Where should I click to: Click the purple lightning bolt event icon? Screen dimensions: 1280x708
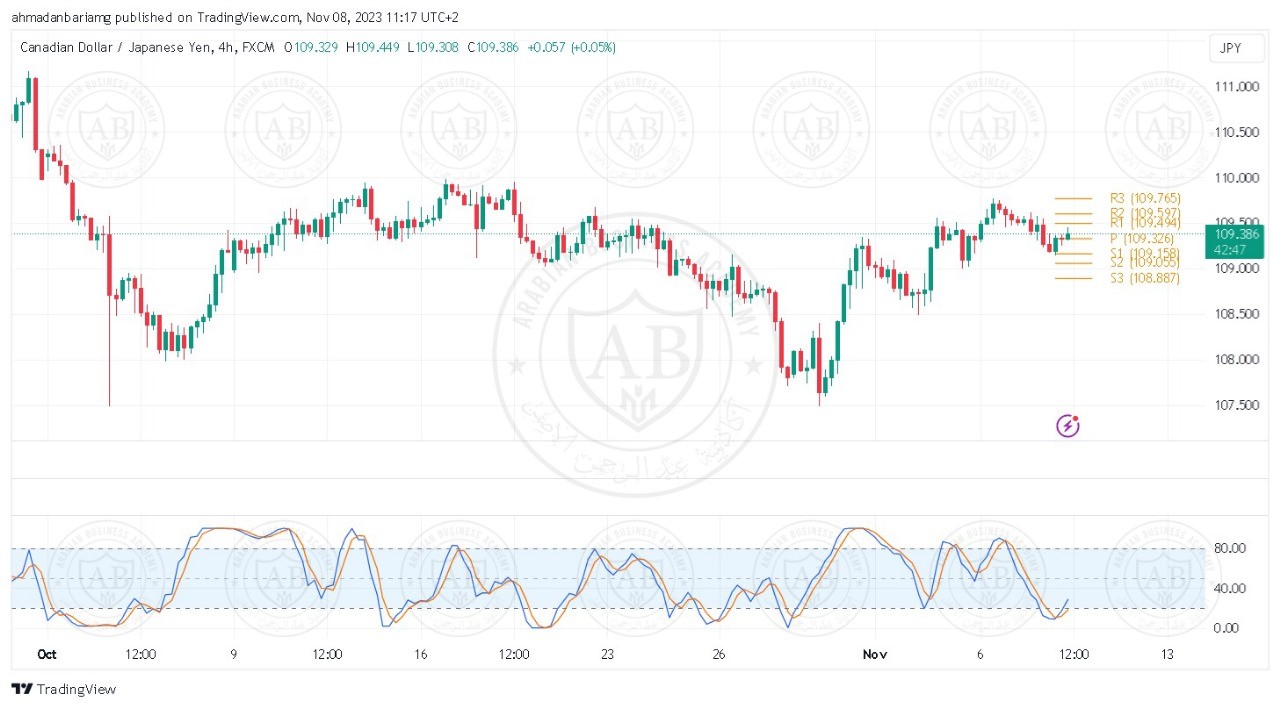click(1068, 426)
